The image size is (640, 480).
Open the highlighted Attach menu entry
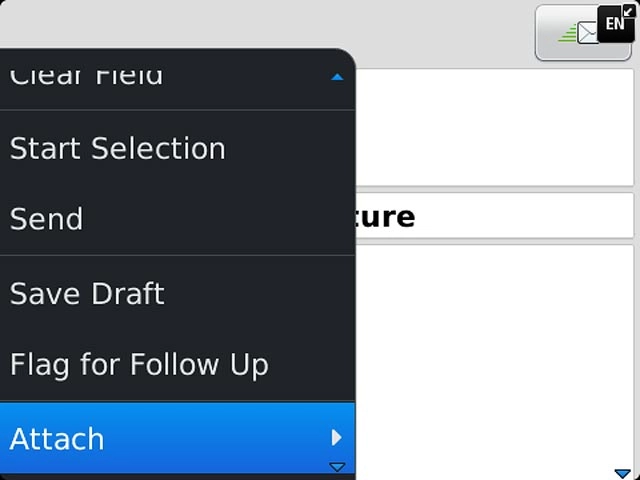tap(57, 438)
